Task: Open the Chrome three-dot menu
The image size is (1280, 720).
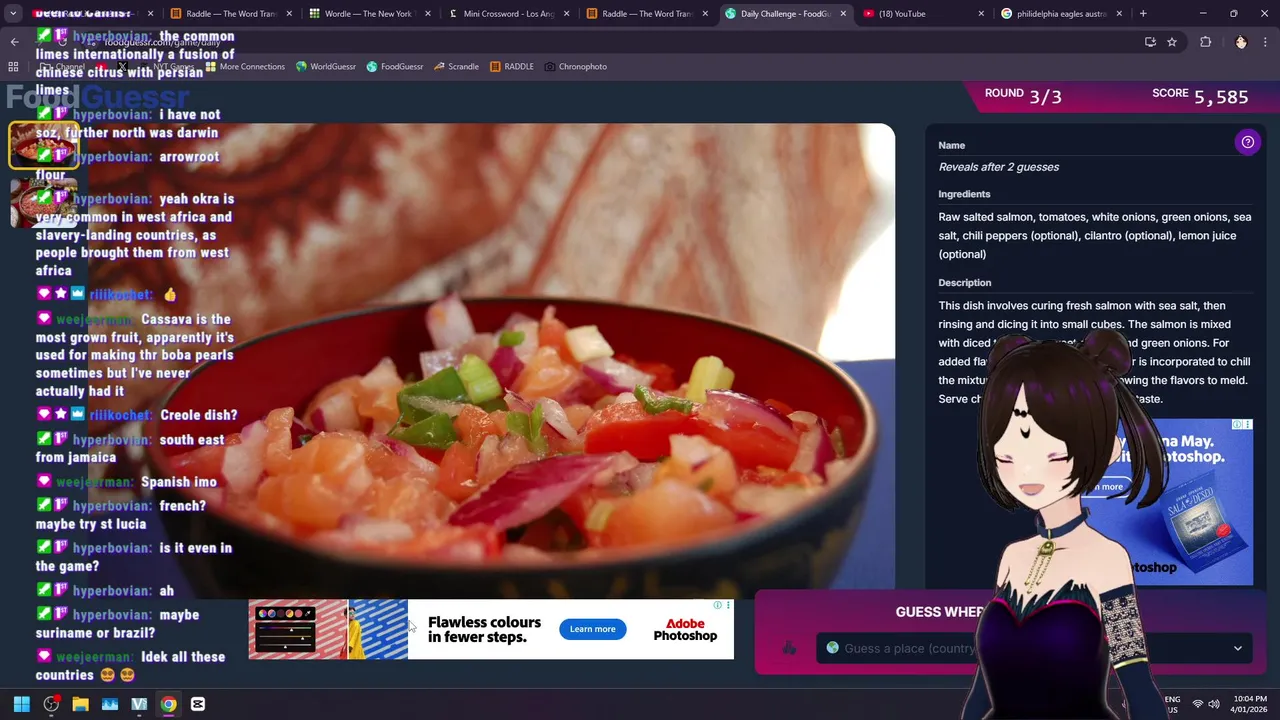Action: pyautogui.click(x=1265, y=42)
